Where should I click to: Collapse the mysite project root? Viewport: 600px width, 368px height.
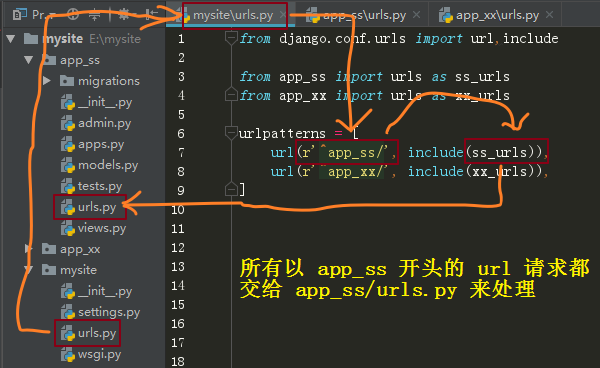[11, 39]
